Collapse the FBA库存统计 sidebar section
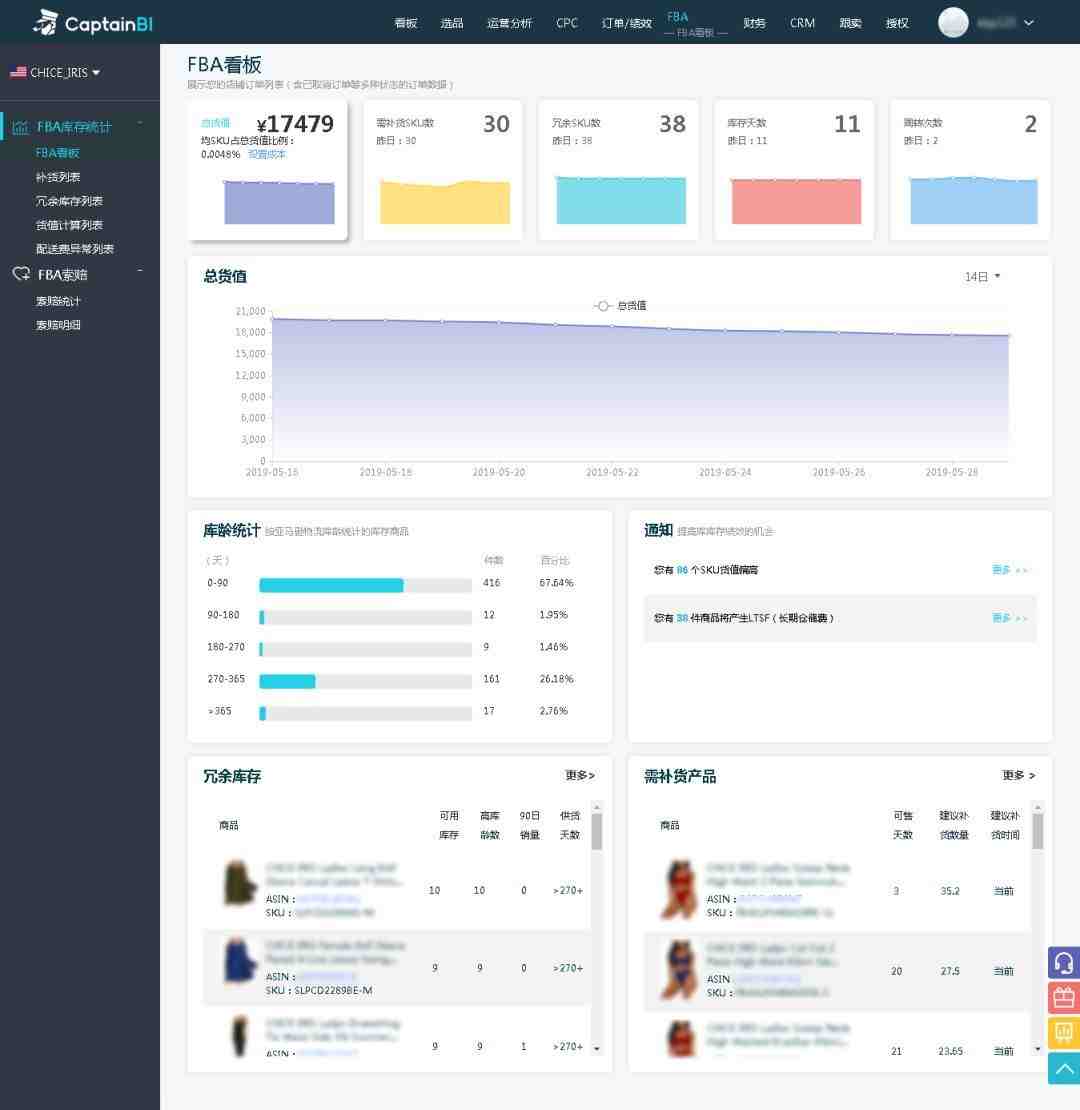 click(x=140, y=125)
